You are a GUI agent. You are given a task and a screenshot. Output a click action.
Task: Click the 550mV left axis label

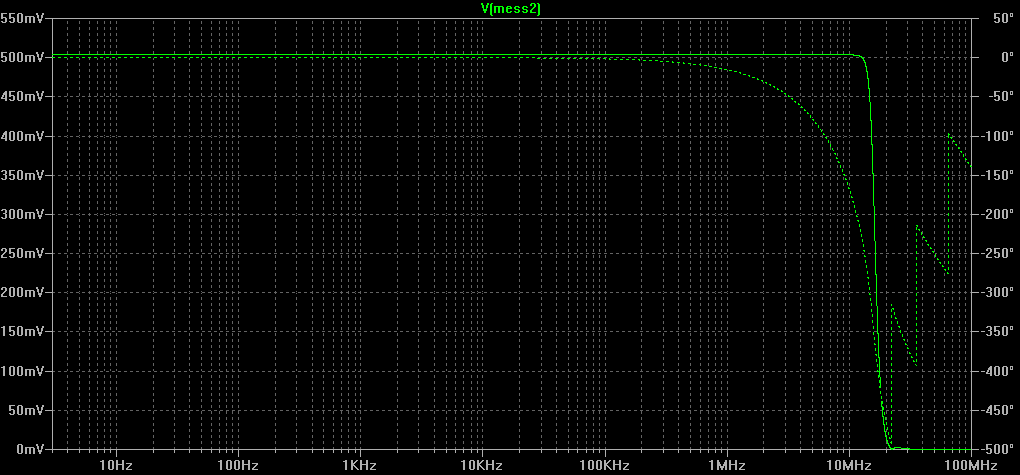[x=21, y=18]
